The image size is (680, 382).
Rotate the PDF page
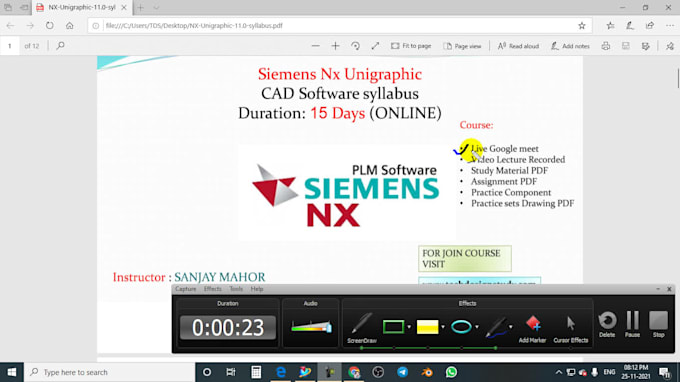[x=355, y=46]
